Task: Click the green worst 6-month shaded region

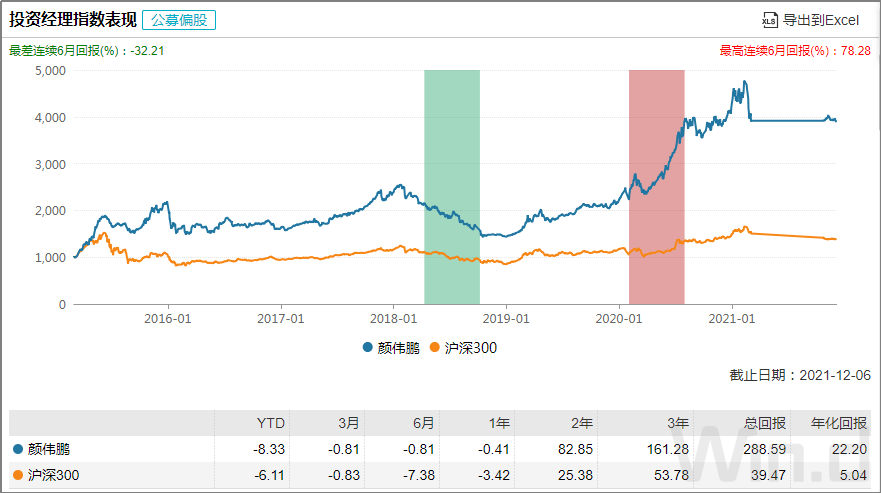Action: 452,187
